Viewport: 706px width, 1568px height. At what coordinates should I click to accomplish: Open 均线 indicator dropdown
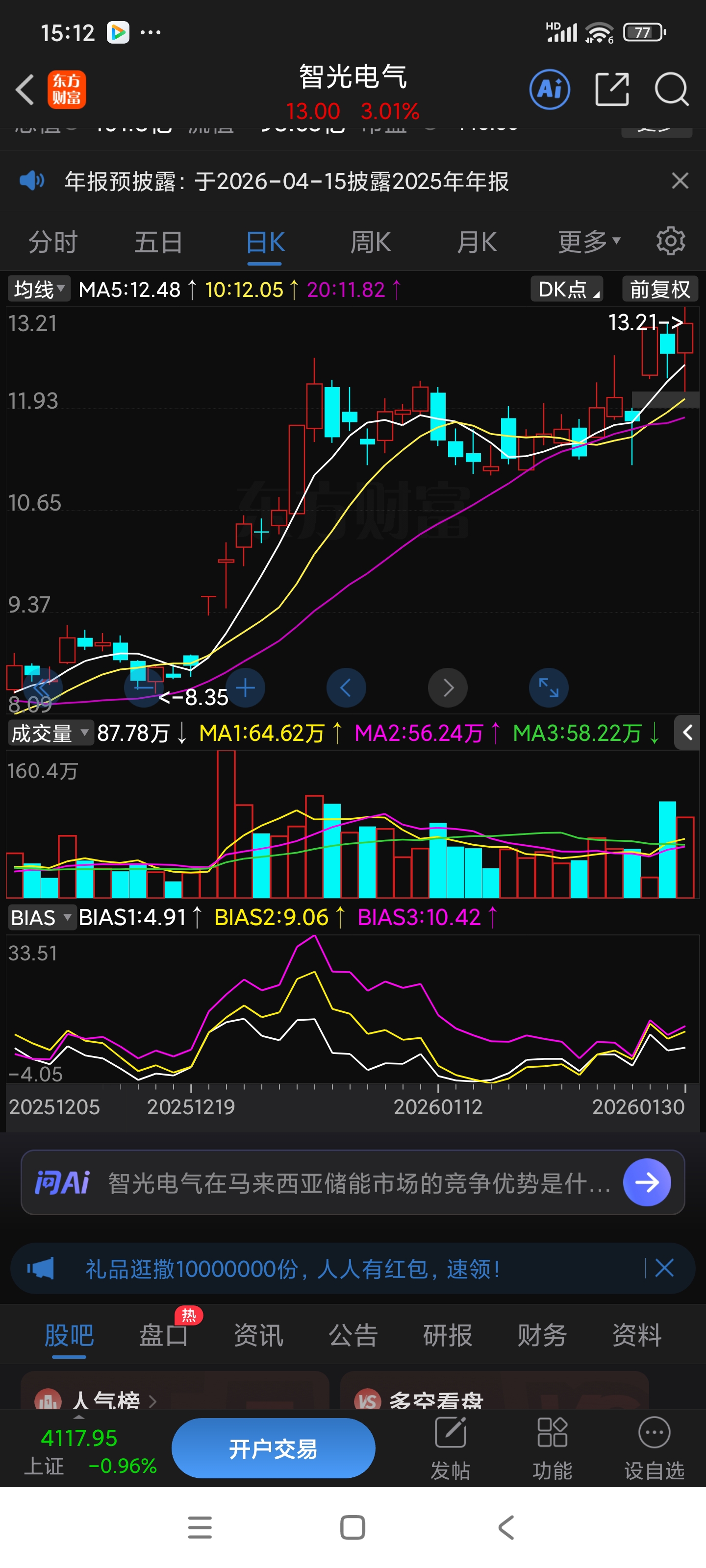[x=39, y=289]
